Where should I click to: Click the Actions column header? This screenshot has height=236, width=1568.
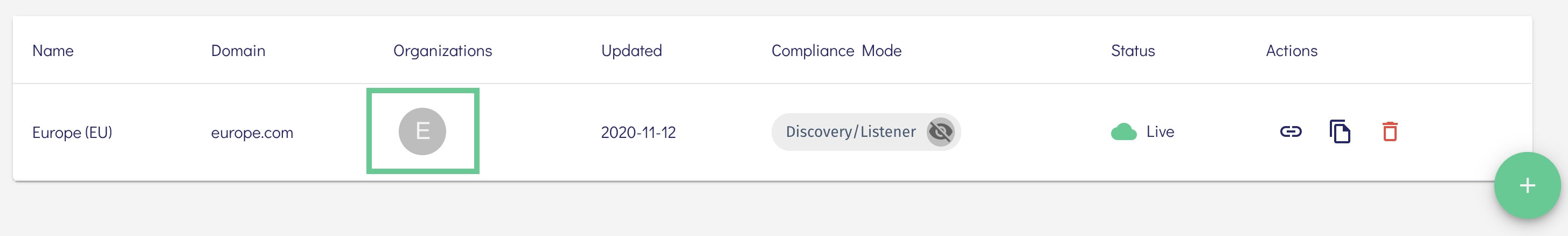pyautogui.click(x=1292, y=51)
